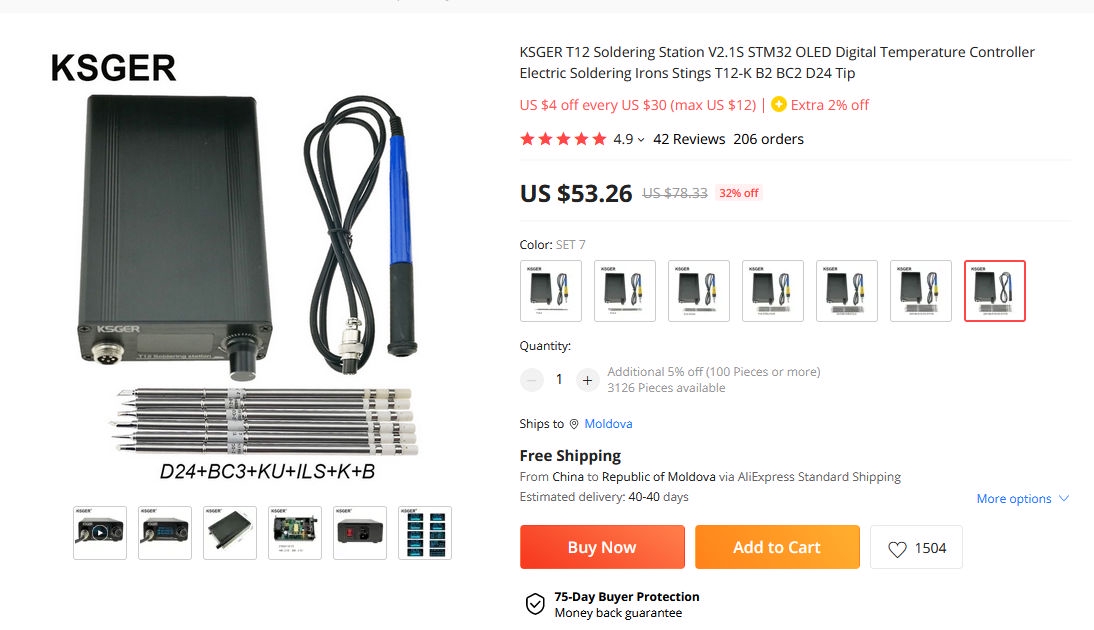The width and height of the screenshot is (1094, 630).
Task: Open rating dropdown arrow next to 4.9
Action: [x=640, y=140]
